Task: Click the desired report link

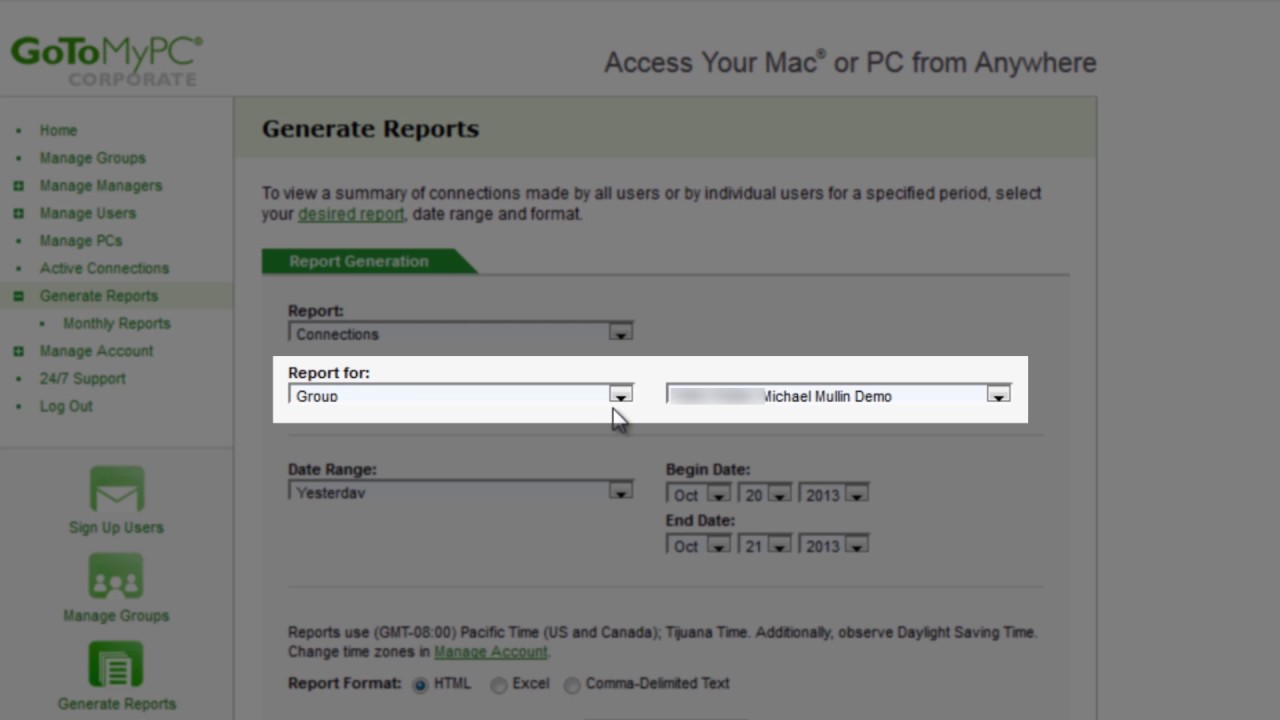Action: tap(351, 214)
